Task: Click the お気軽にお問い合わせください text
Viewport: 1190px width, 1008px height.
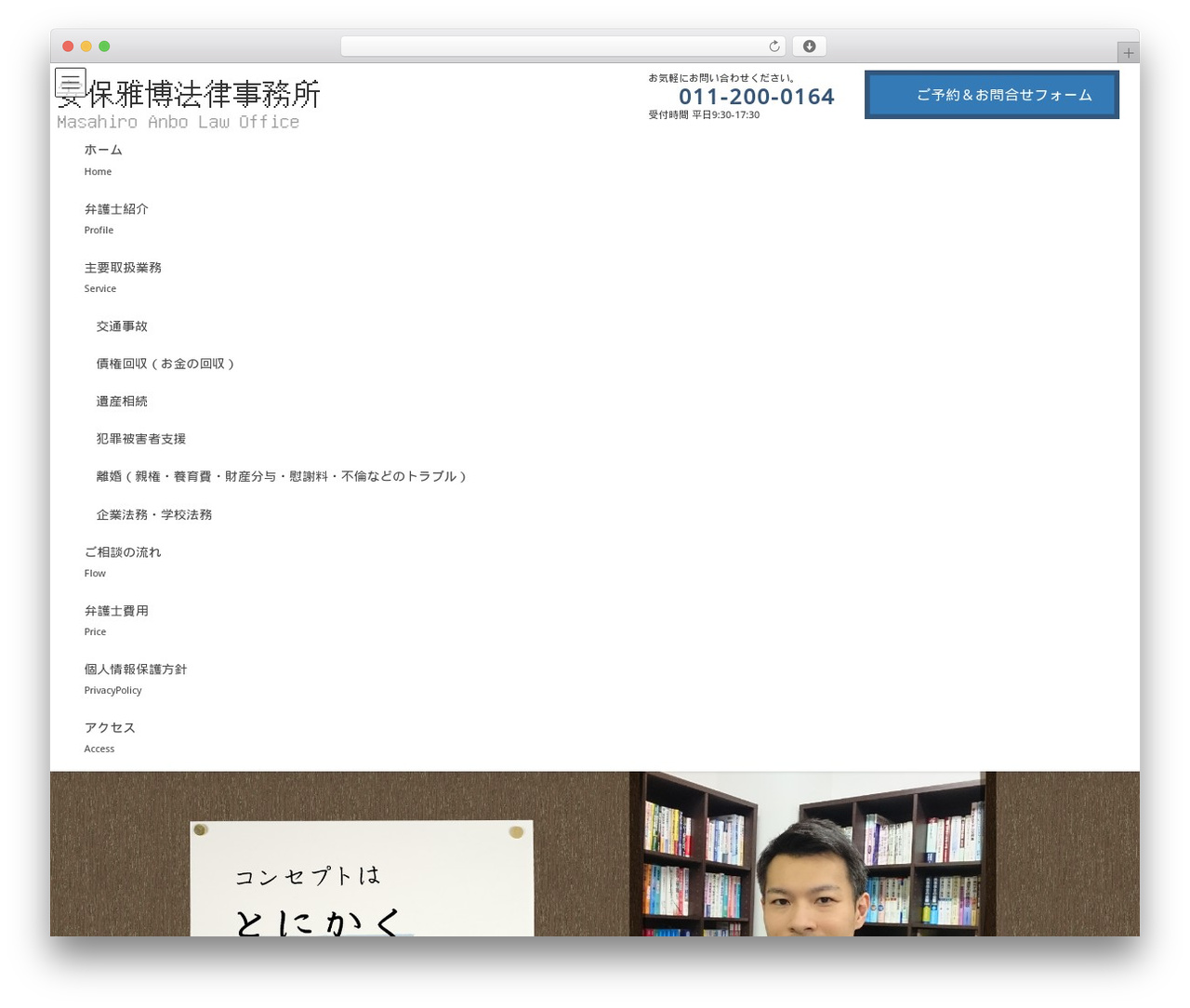Action: pos(722,78)
